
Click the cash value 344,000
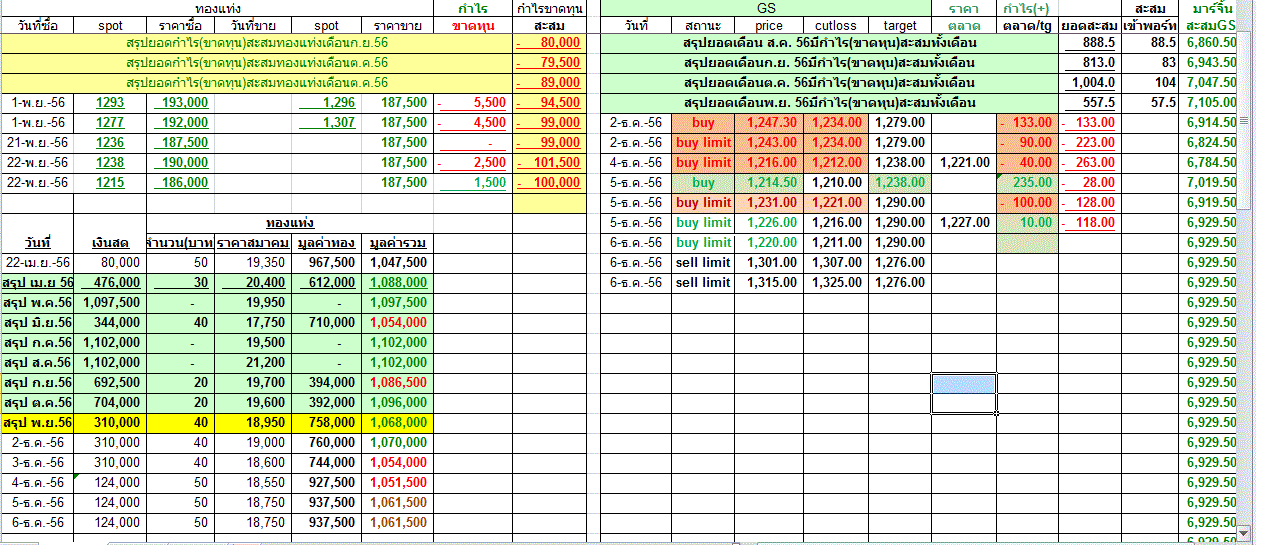[111, 323]
